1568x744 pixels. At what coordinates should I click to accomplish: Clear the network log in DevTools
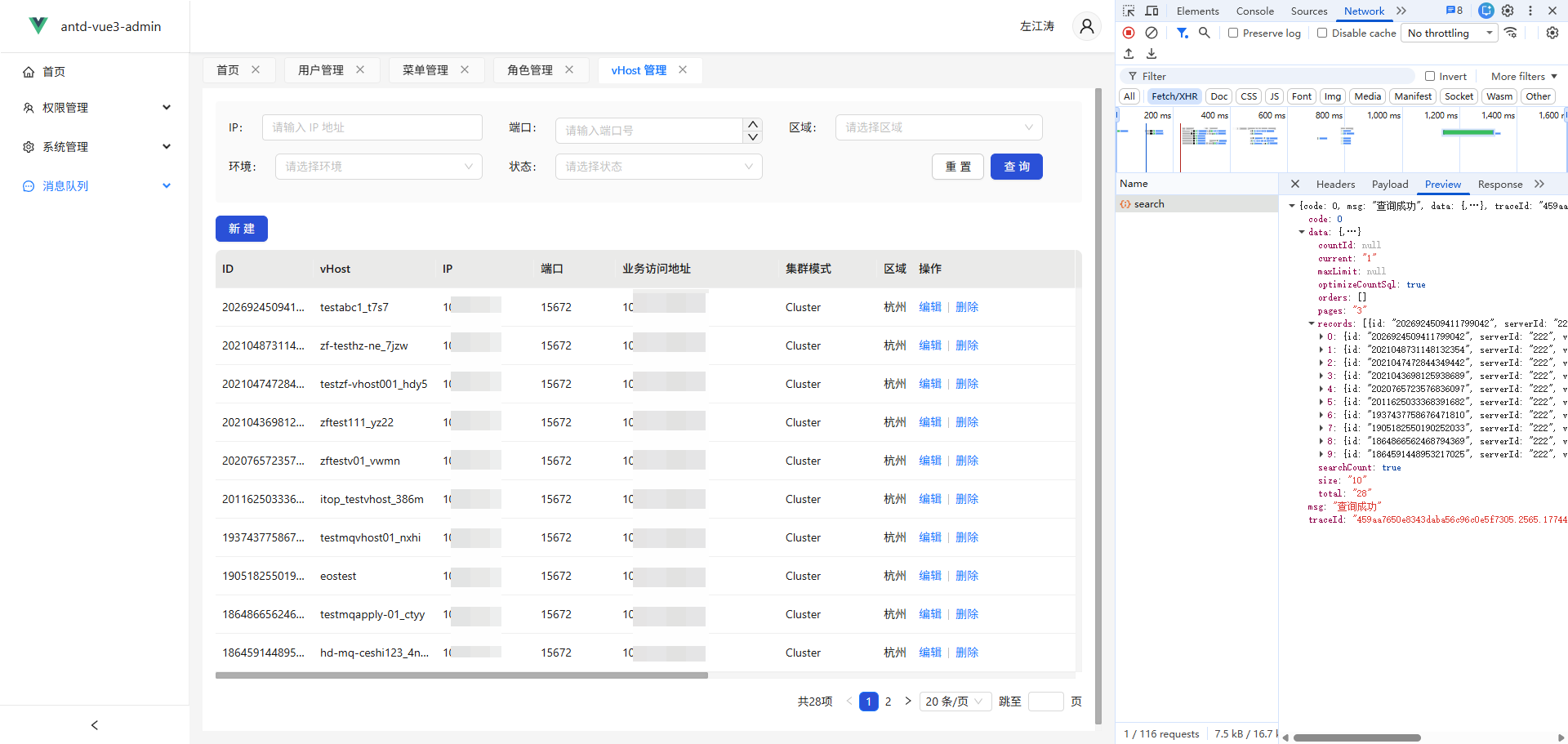tap(1151, 33)
